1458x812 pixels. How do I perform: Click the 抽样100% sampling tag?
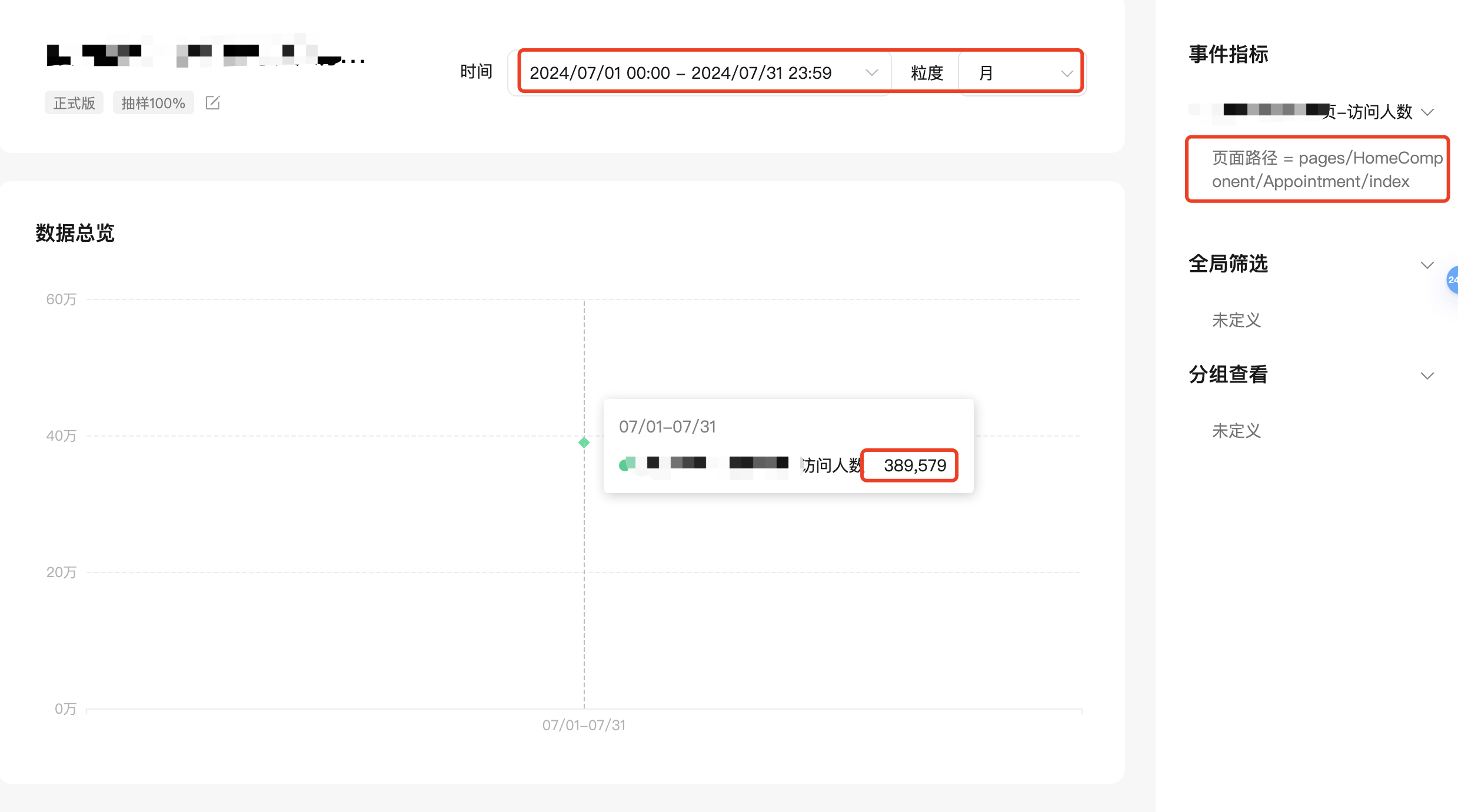153,103
